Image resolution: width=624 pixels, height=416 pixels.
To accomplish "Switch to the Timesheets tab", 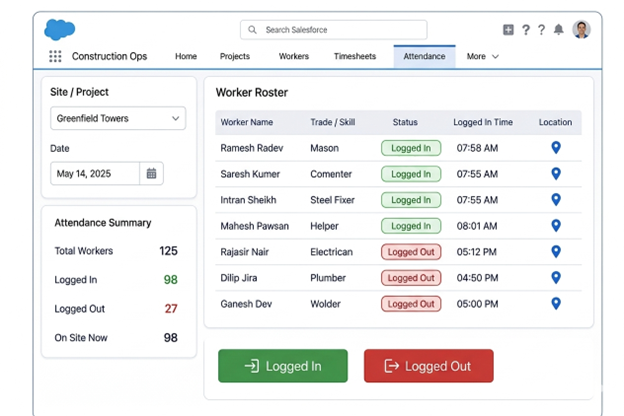I will 355,57.
